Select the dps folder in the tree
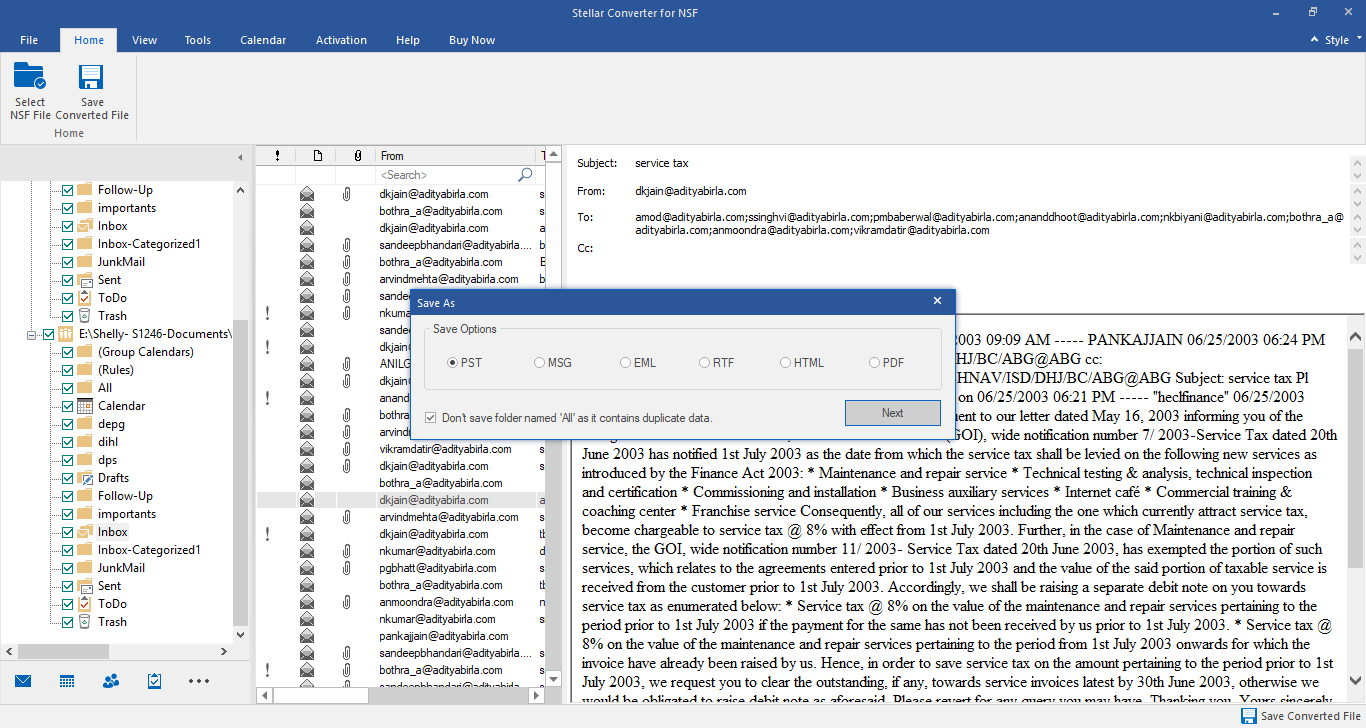The width and height of the screenshot is (1366, 728). (x=108, y=460)
